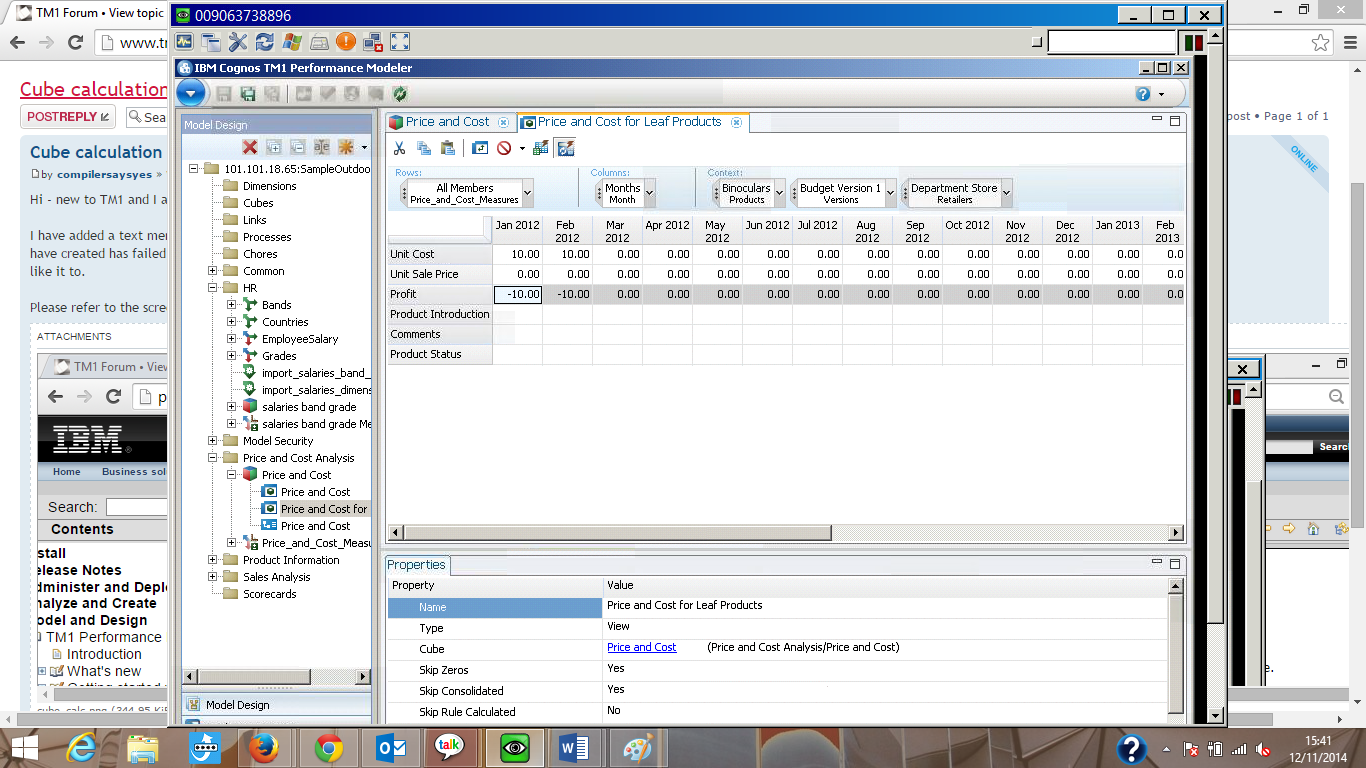Select the Dimensions folder

[x=269, y=186]
